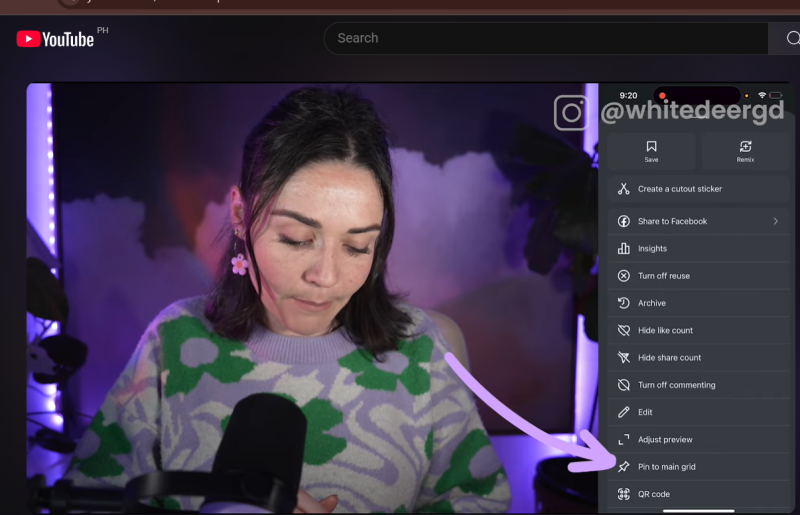Toggle Hide share count
The width and height of the screenshot is (800, 515).
(698, 358)
